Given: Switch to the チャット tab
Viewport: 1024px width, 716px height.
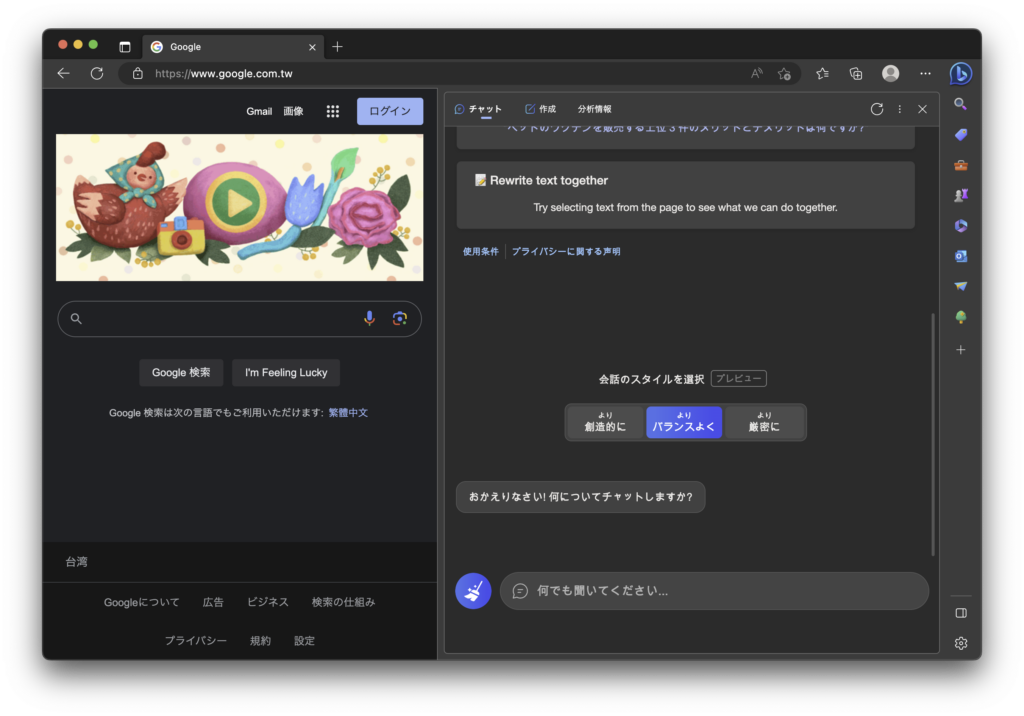Looking at the screenshot, I should point(478,109).
